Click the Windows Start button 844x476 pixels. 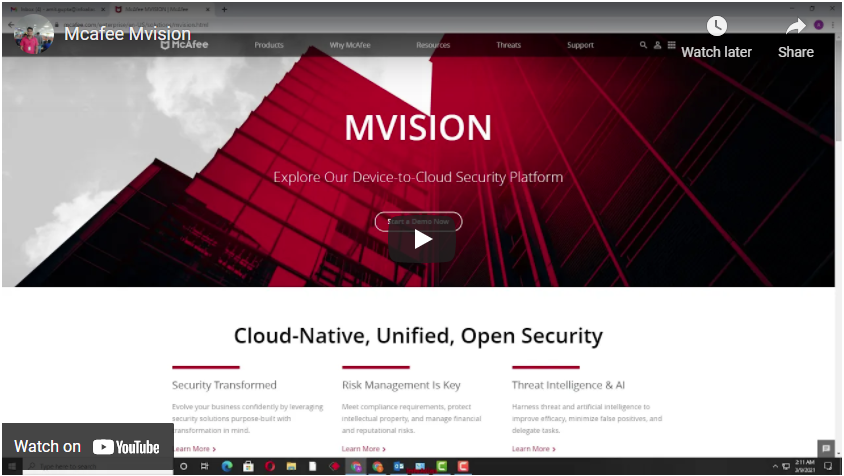pyautogui.click(x=12, y=466)
